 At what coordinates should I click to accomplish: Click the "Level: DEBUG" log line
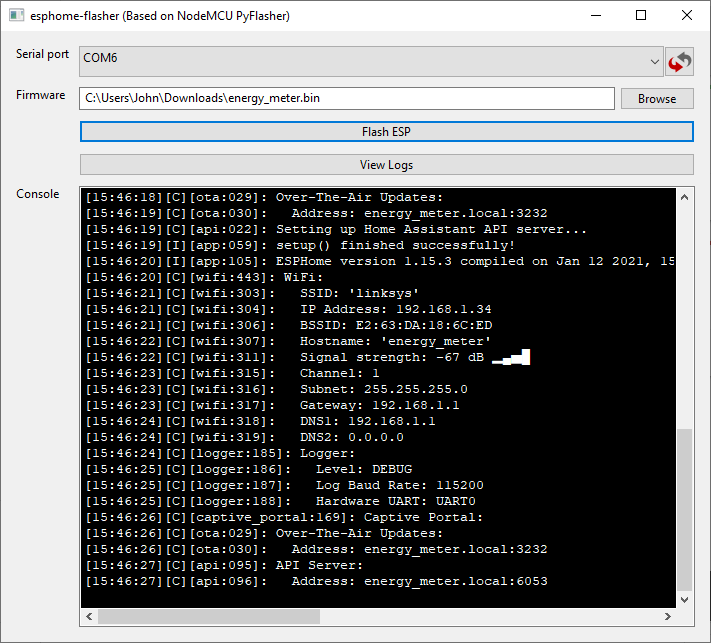pyautogui.click(x=249, y=469)
